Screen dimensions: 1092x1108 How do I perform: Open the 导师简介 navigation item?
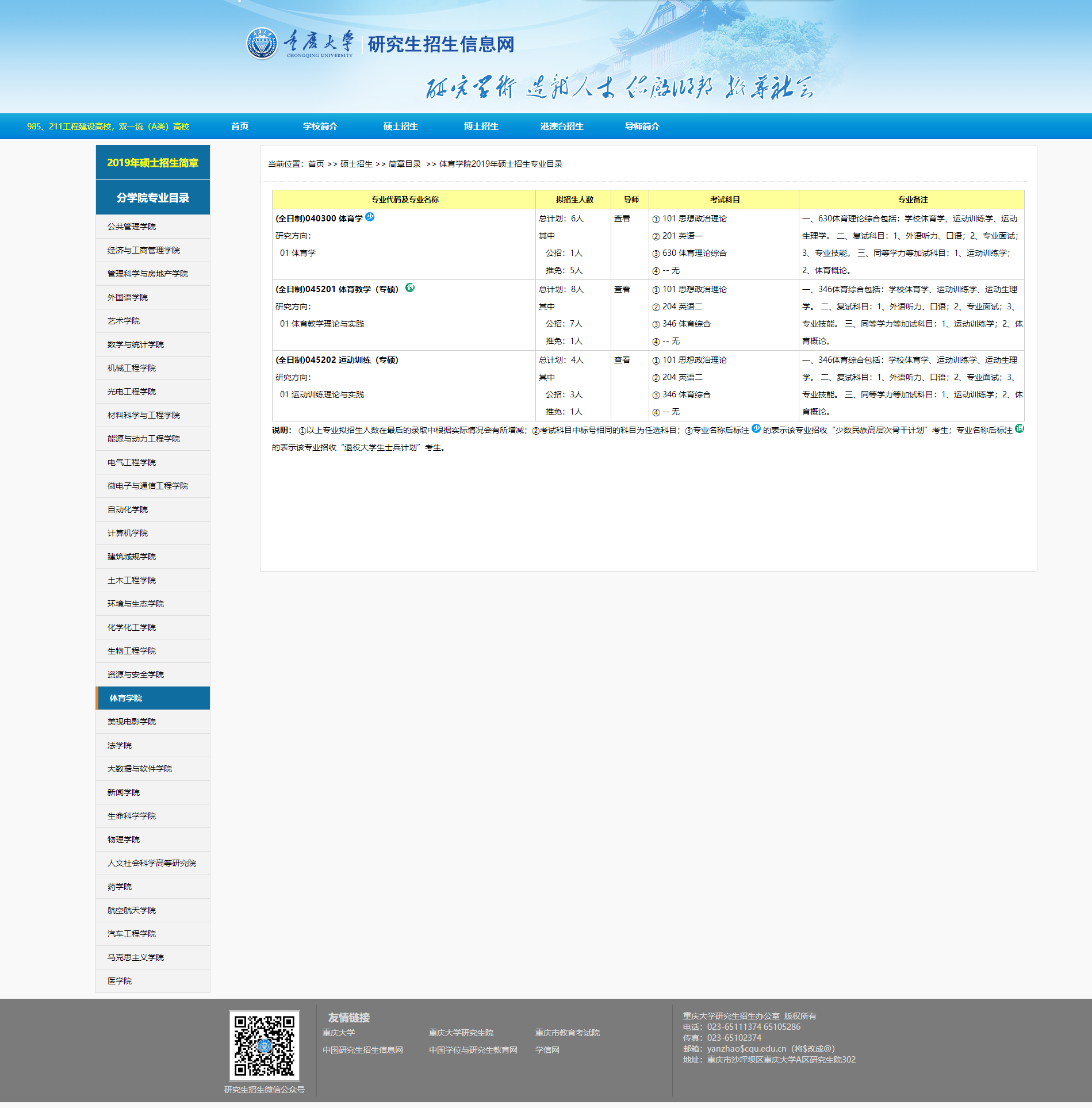tap(642, 126)
